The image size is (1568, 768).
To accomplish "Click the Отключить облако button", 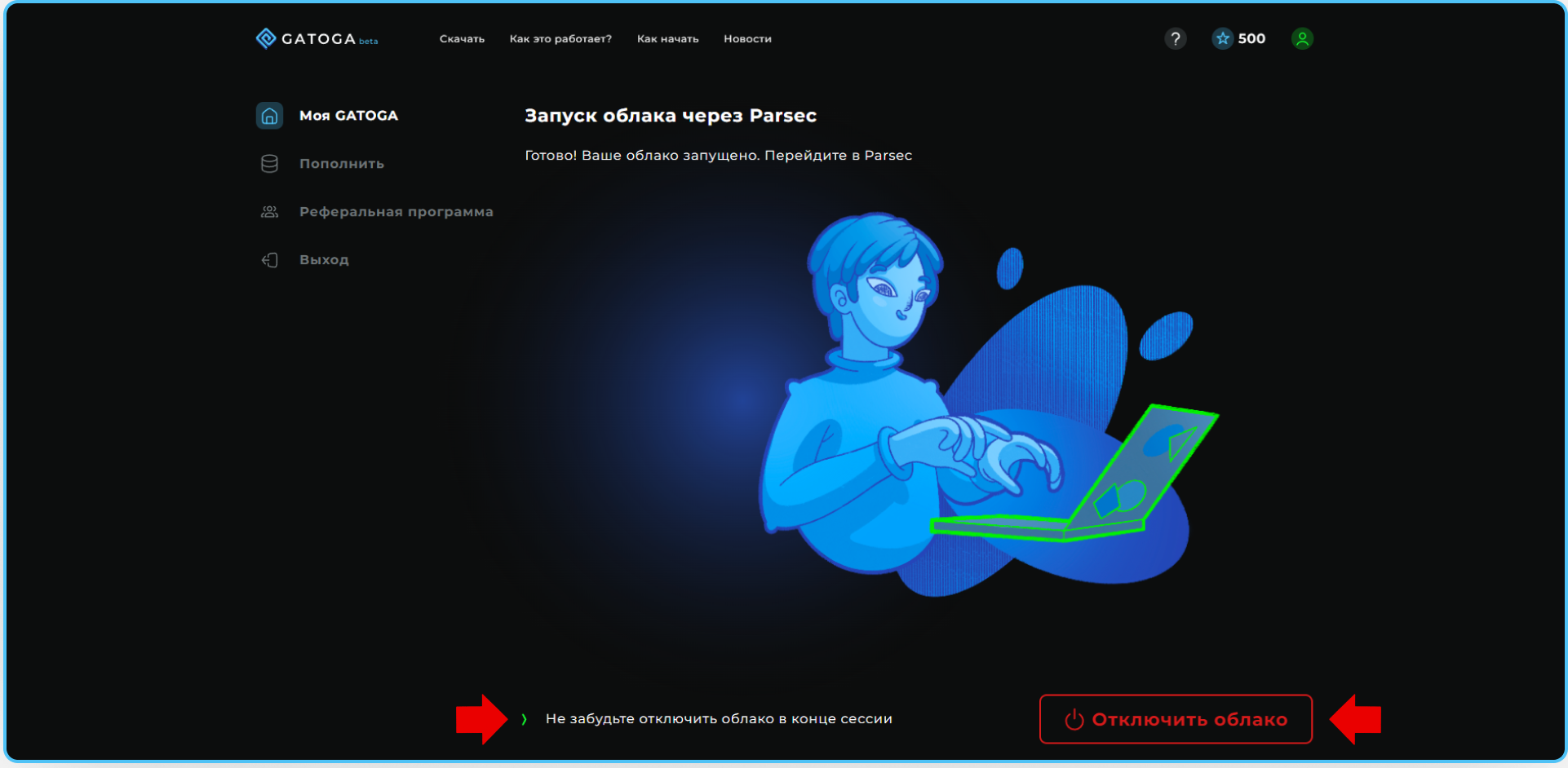I will click(x=1176, y=719).
